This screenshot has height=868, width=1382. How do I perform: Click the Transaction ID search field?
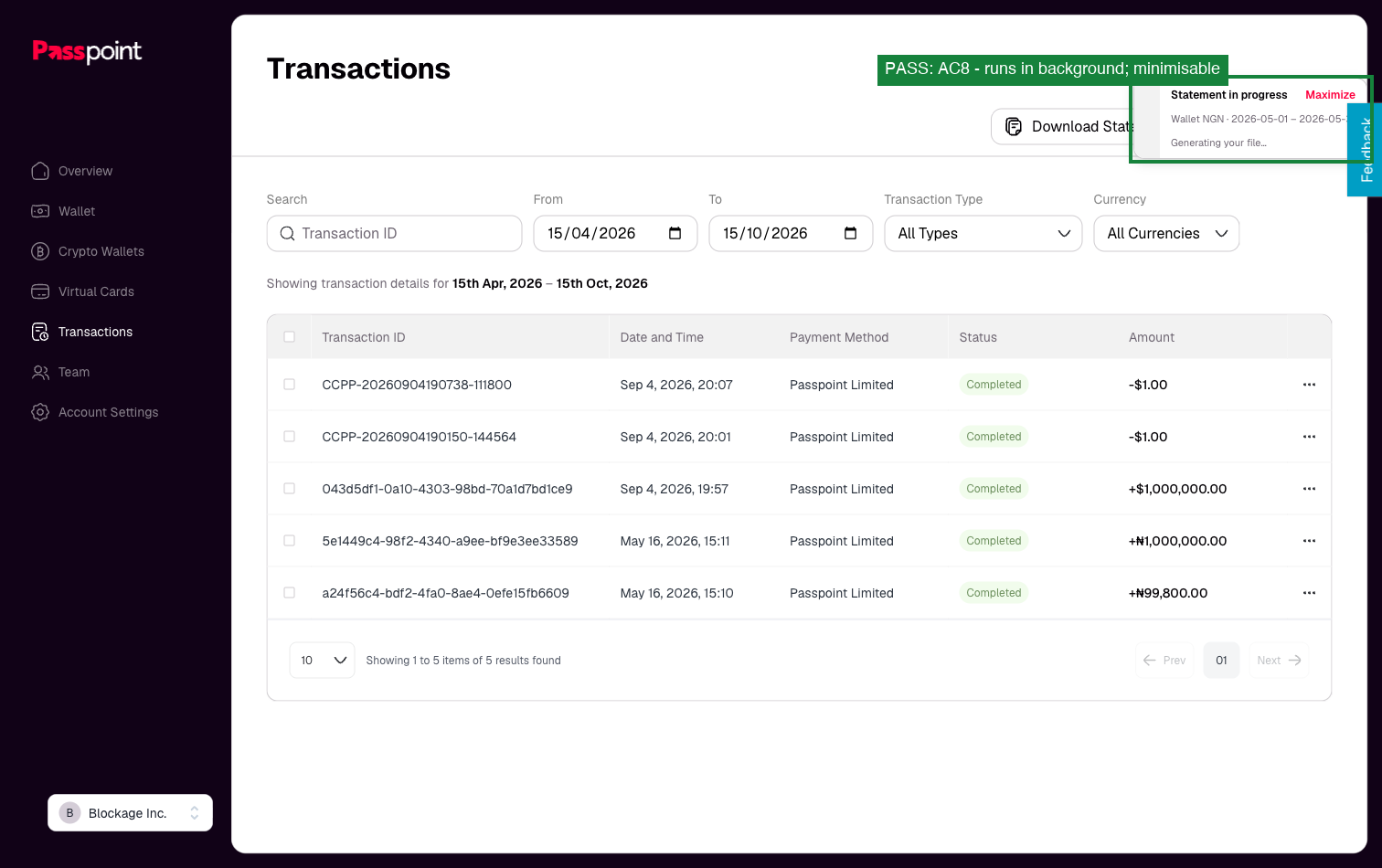click(394, 233)
